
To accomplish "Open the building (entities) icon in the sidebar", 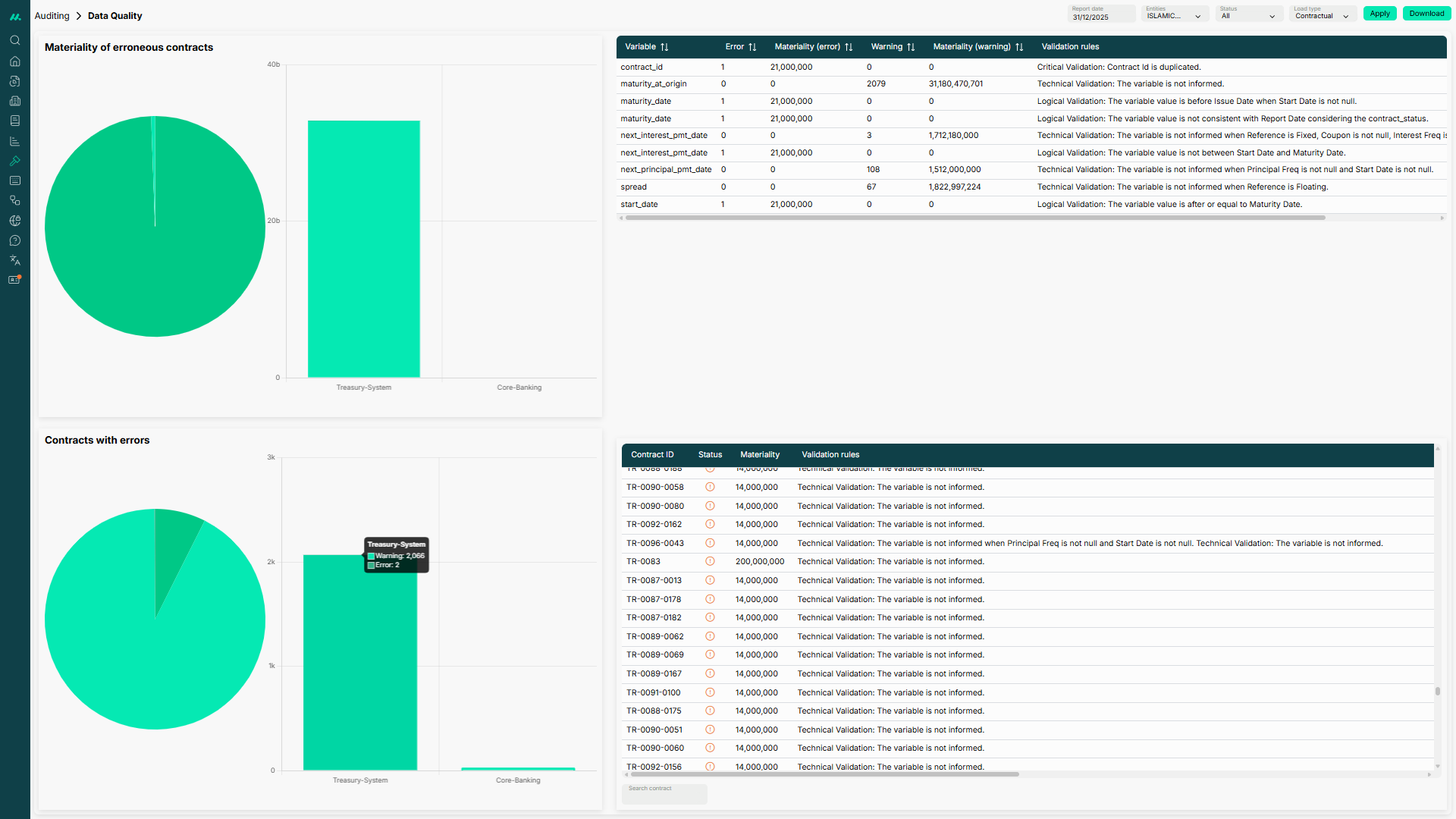I will click(x=14, y=101).
